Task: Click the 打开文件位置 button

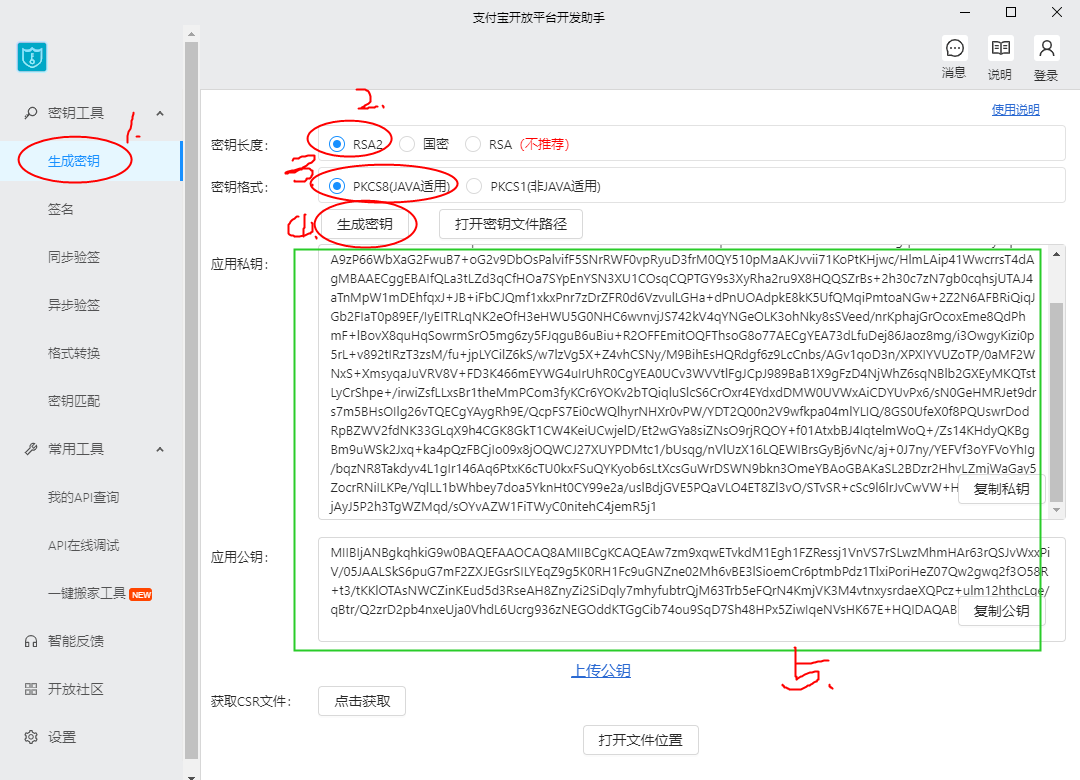Action: point(641,740)
